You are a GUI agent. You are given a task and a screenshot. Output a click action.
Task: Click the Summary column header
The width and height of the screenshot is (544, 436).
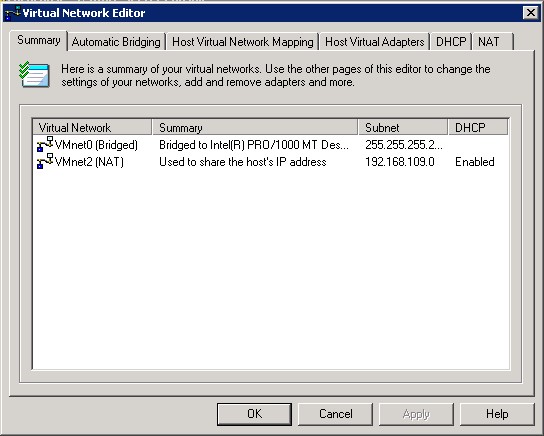point(255,127)
